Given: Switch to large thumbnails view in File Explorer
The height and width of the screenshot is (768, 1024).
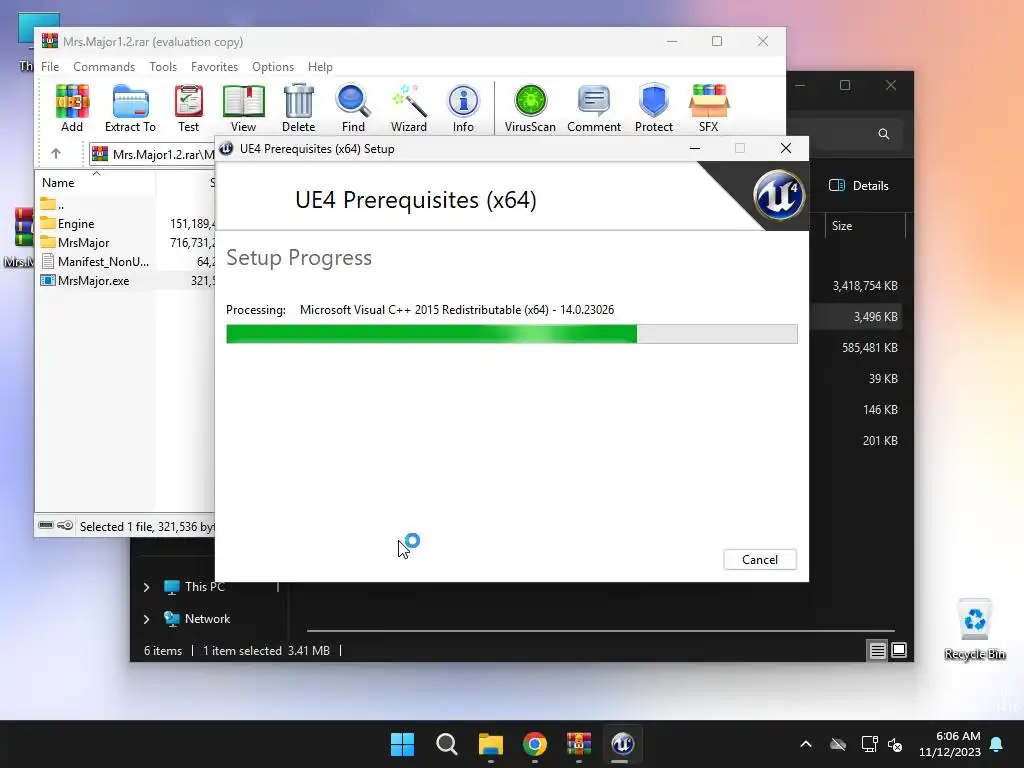Looking at the screenshot, I should point(899,650).
